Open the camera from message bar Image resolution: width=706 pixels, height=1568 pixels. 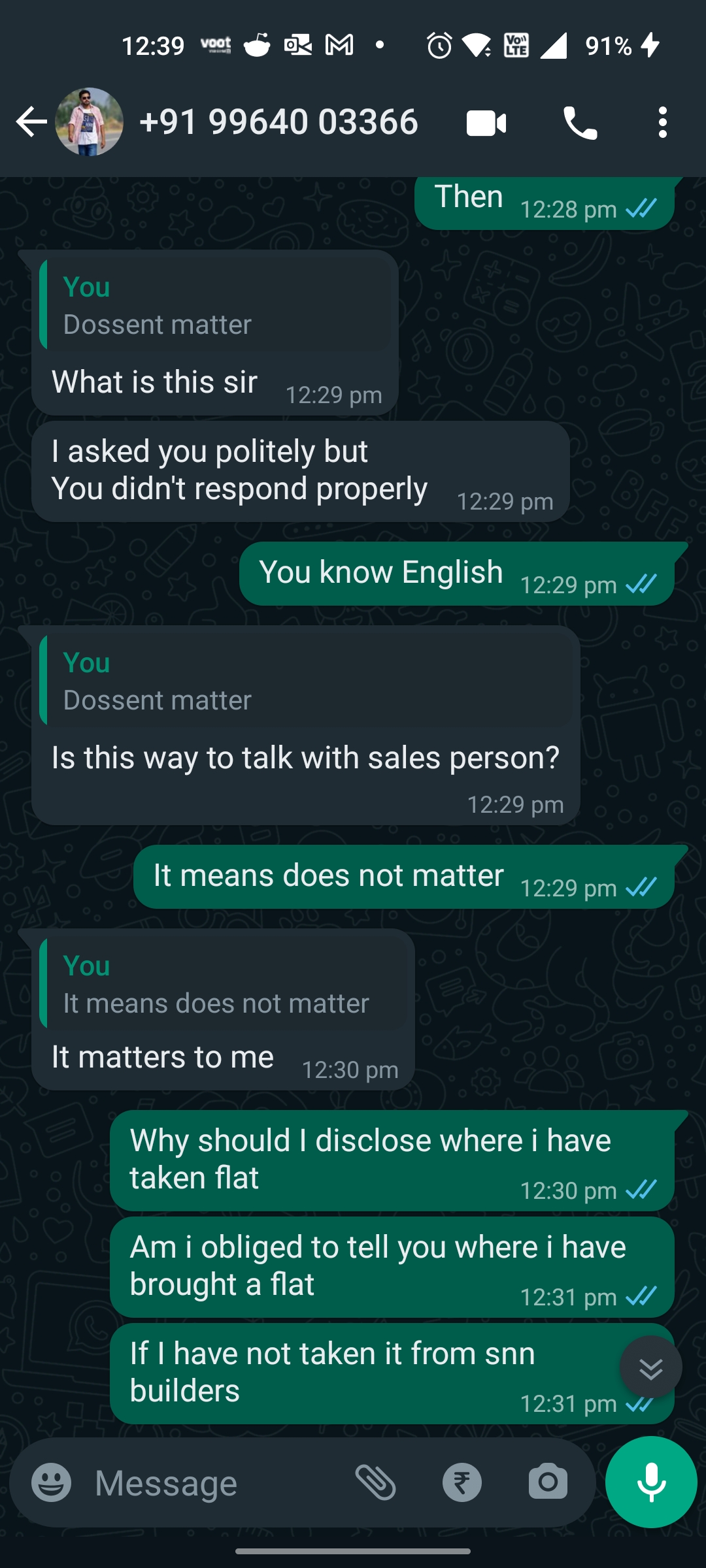(548, 1482)
